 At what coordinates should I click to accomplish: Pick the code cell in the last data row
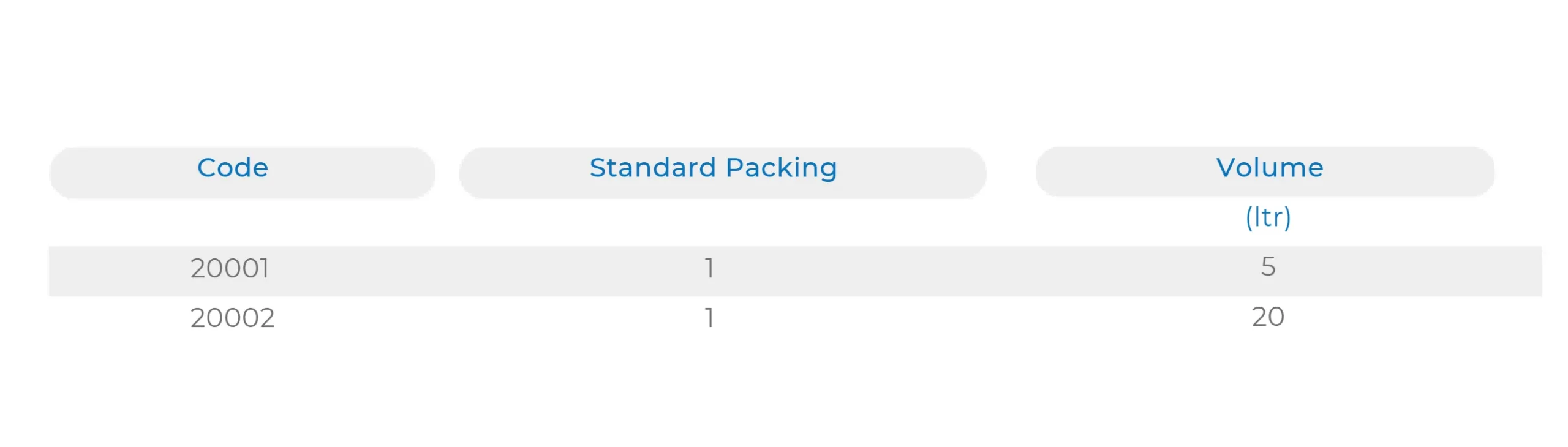(232, 318)
